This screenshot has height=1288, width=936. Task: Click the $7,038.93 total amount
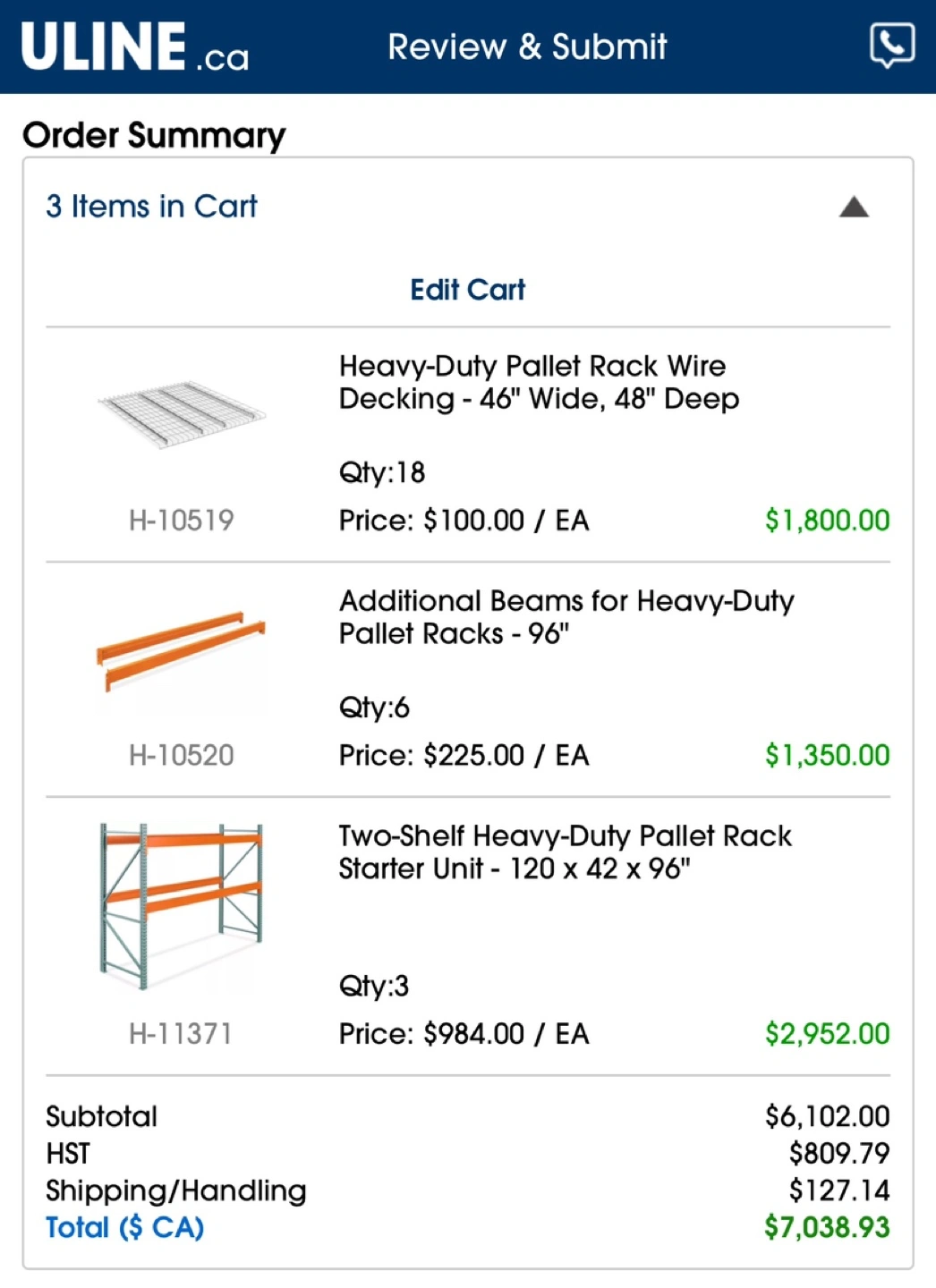click(827, 1227)
